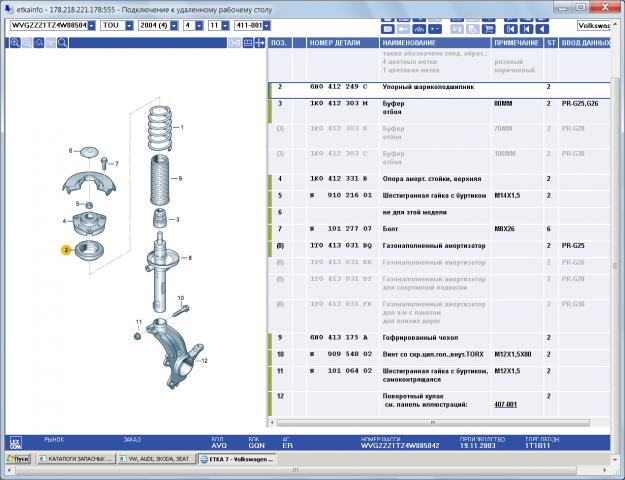Select highlighted callout 2 in the diagram

[66, 250]
